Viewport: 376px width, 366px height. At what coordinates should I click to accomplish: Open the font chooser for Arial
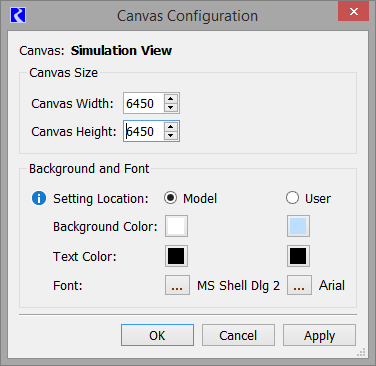click(299, 285)
